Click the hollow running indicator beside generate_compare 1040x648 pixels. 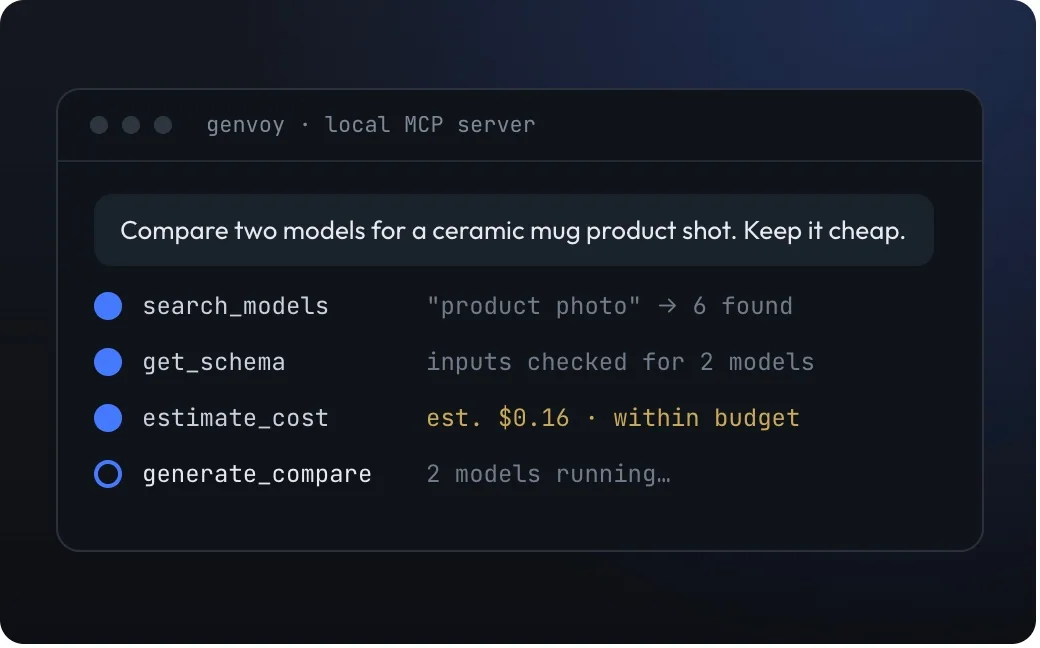[108, 474]
